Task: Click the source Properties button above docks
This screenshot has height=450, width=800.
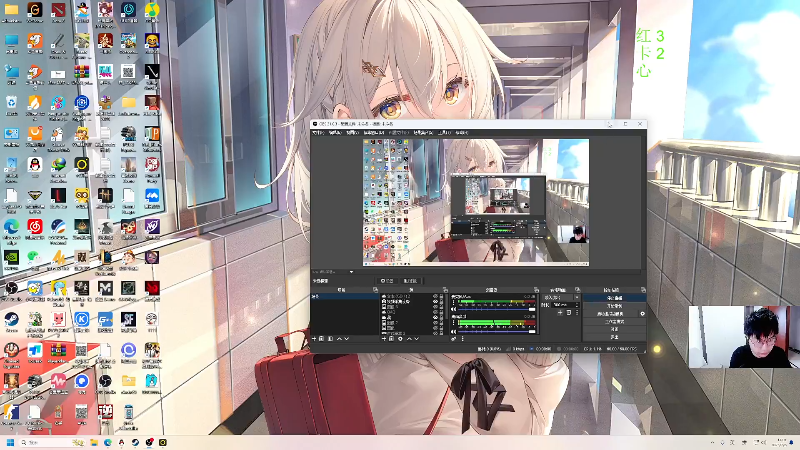Action: 387,281
